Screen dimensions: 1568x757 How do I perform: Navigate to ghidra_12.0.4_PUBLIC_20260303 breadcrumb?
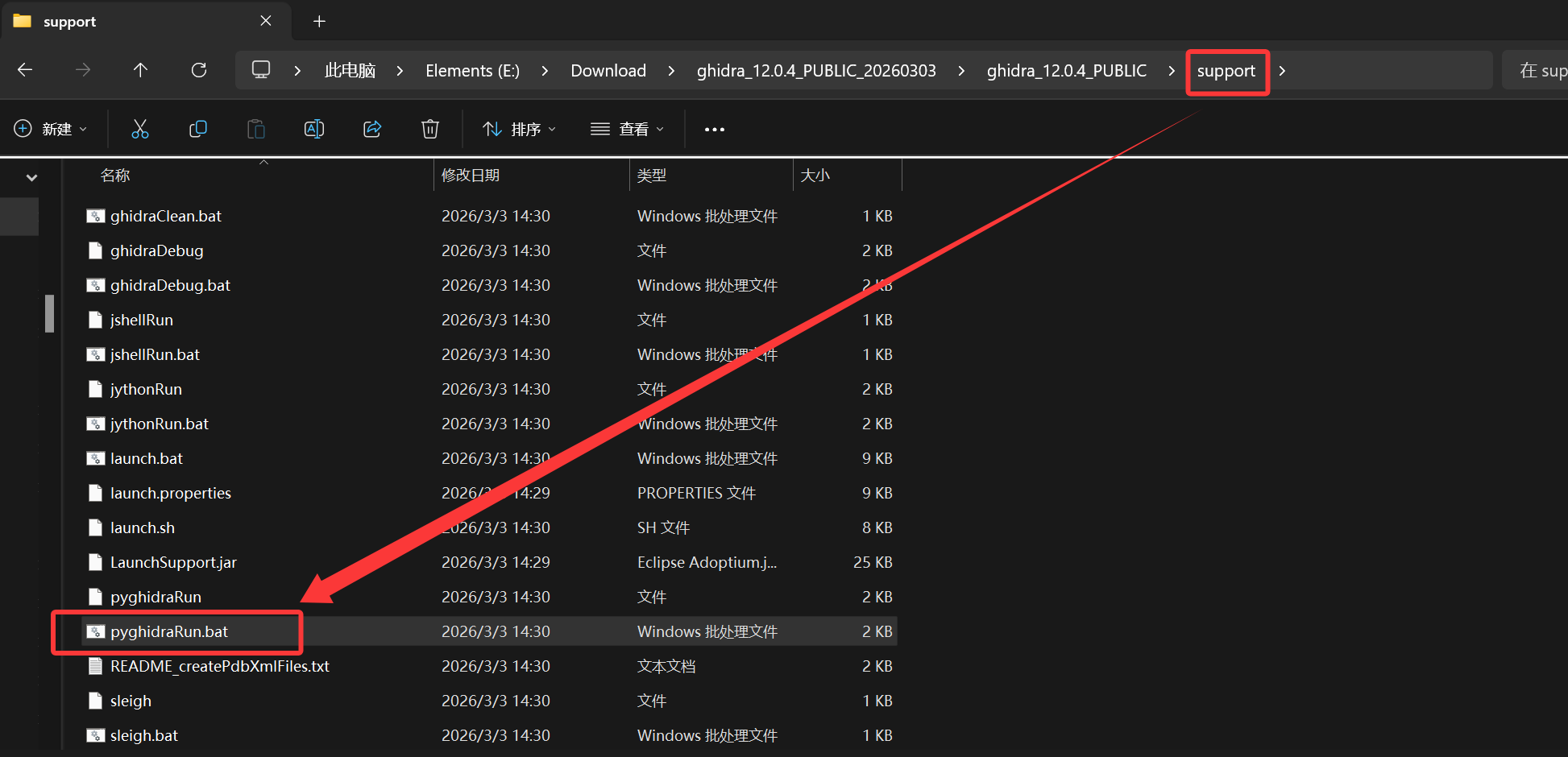(816, 71)
